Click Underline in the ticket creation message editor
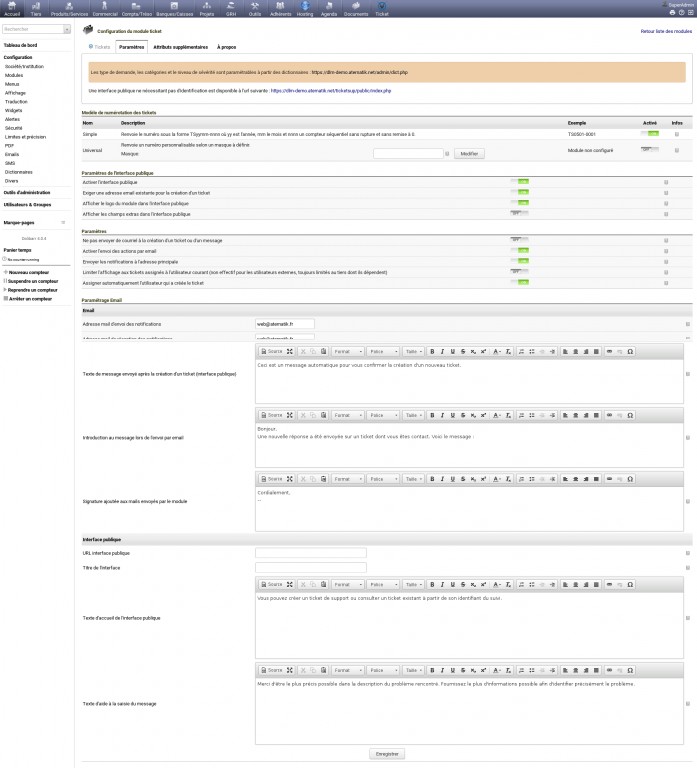The image size is (697, 768). point(453,352)
